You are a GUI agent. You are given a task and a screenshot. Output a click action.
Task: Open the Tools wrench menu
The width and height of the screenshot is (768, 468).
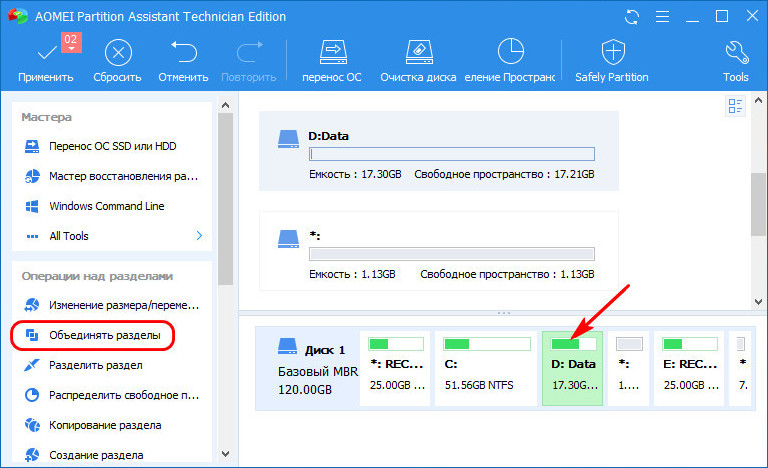click(737, 52)
